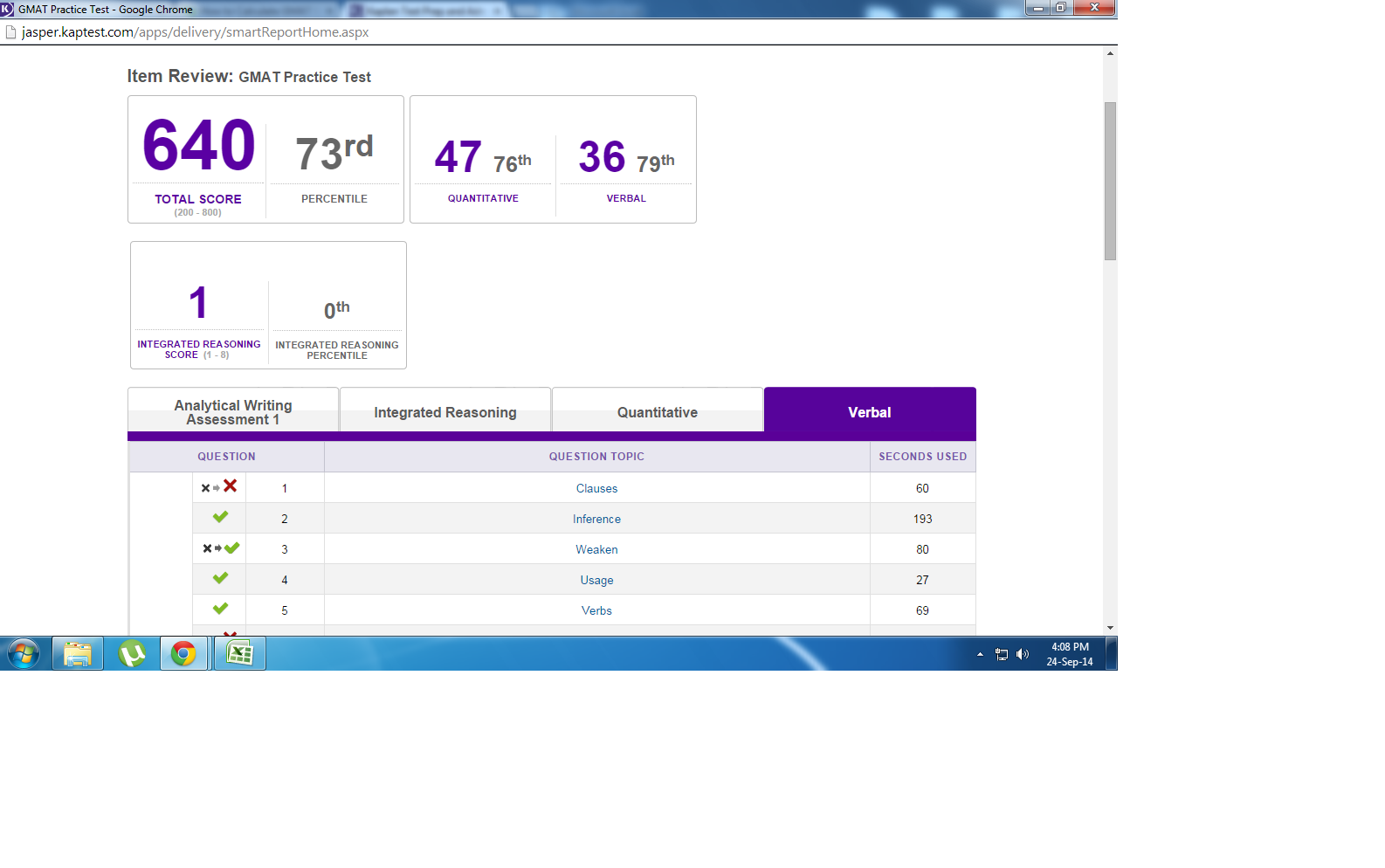Screen dimensions: 1385x868
Task: Click the volume speaker tray icon
Action: coord(1023,654)
